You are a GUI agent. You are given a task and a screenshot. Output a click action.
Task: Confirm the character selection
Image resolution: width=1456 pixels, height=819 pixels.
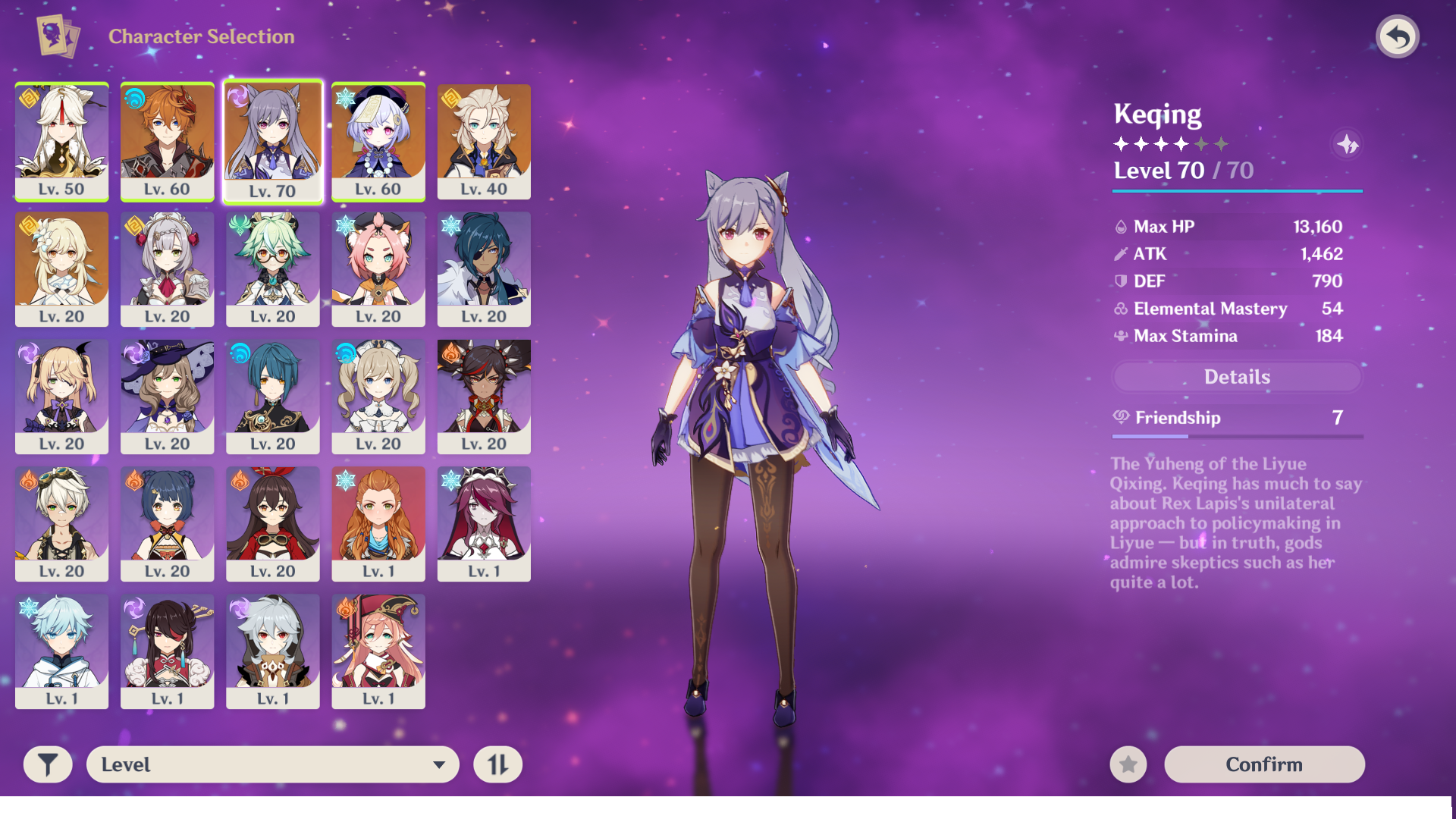coord(1264,764)
